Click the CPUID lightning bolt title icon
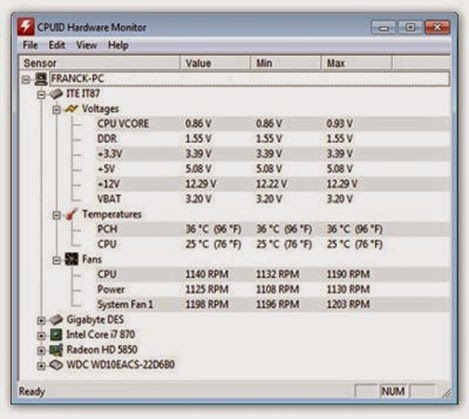 pos(26,27)
